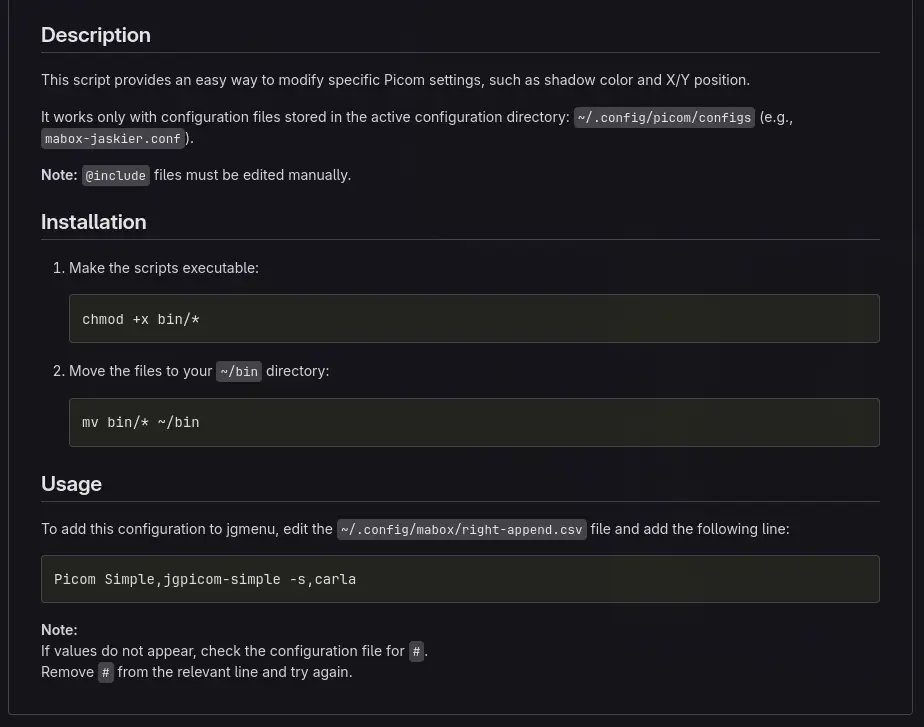Click the Picom Simple,jgpicom-simple code block
This screenshot has width=924, height=727.
pyautogui.click(x=460, y=579)
